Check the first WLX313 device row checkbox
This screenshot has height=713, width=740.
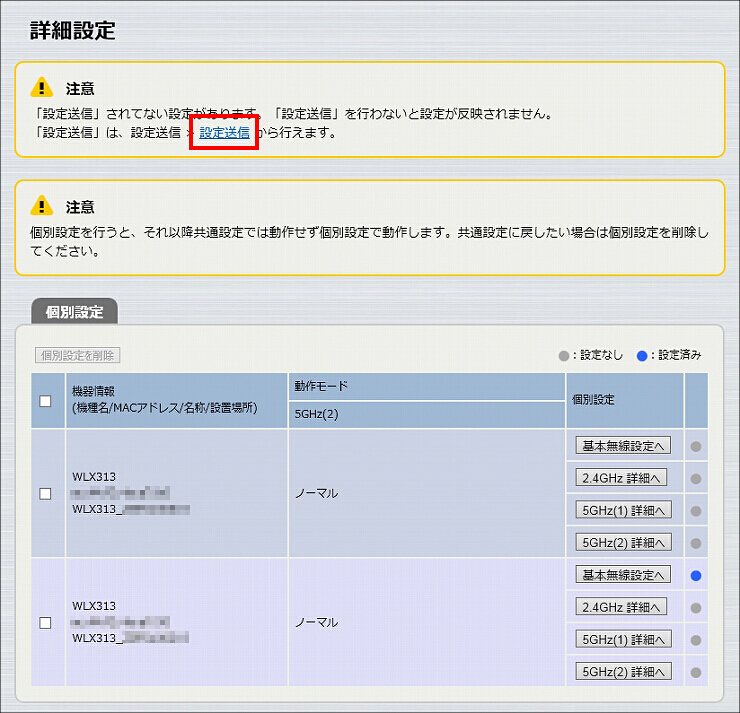tap(45, 494)
